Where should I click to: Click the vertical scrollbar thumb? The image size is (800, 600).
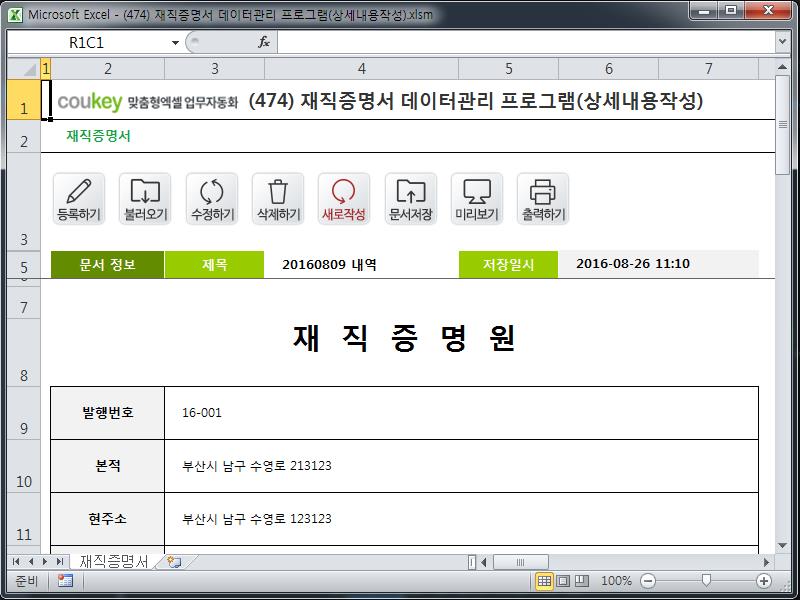pos(782,125)
